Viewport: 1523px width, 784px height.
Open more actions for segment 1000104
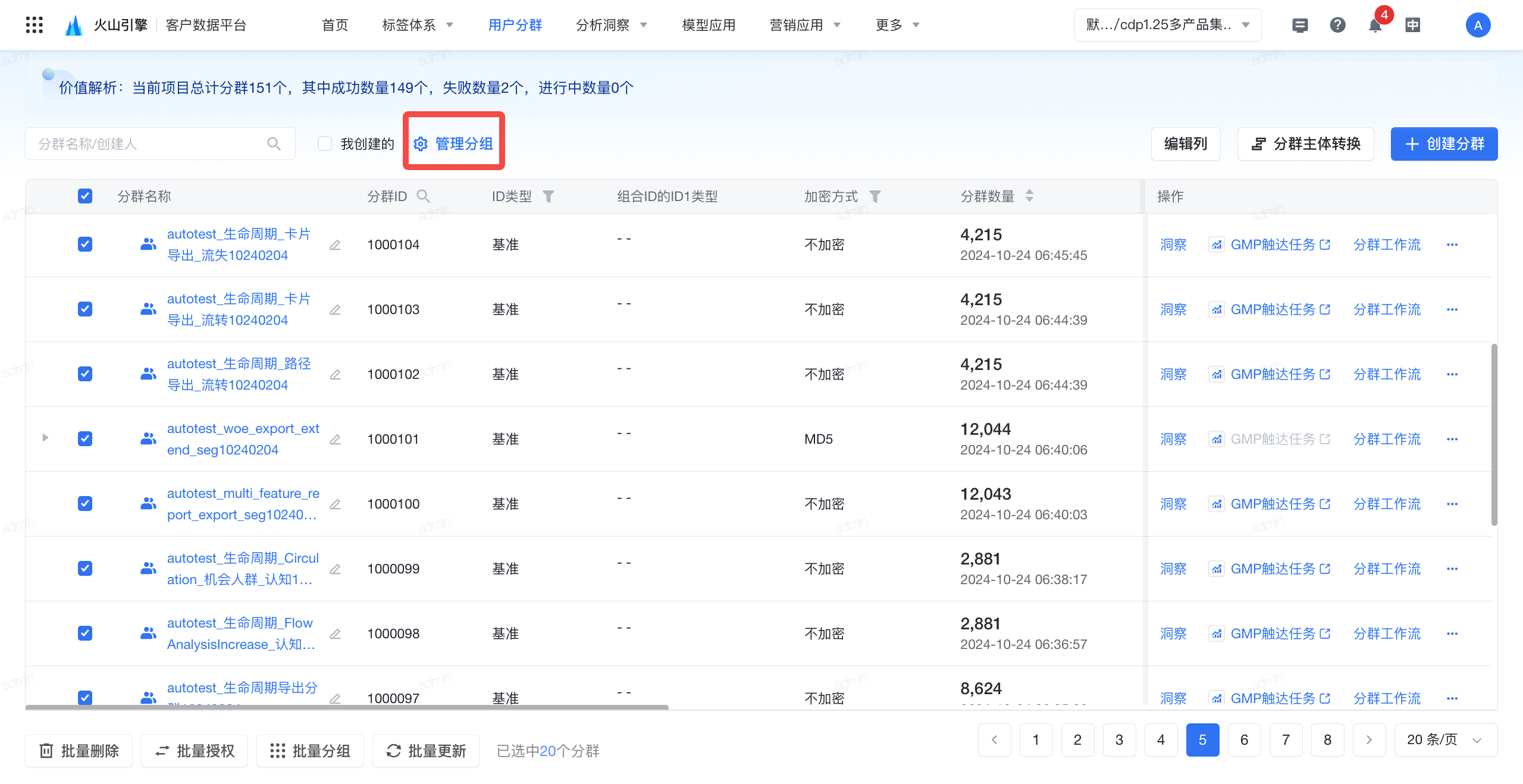point(1452,244)
